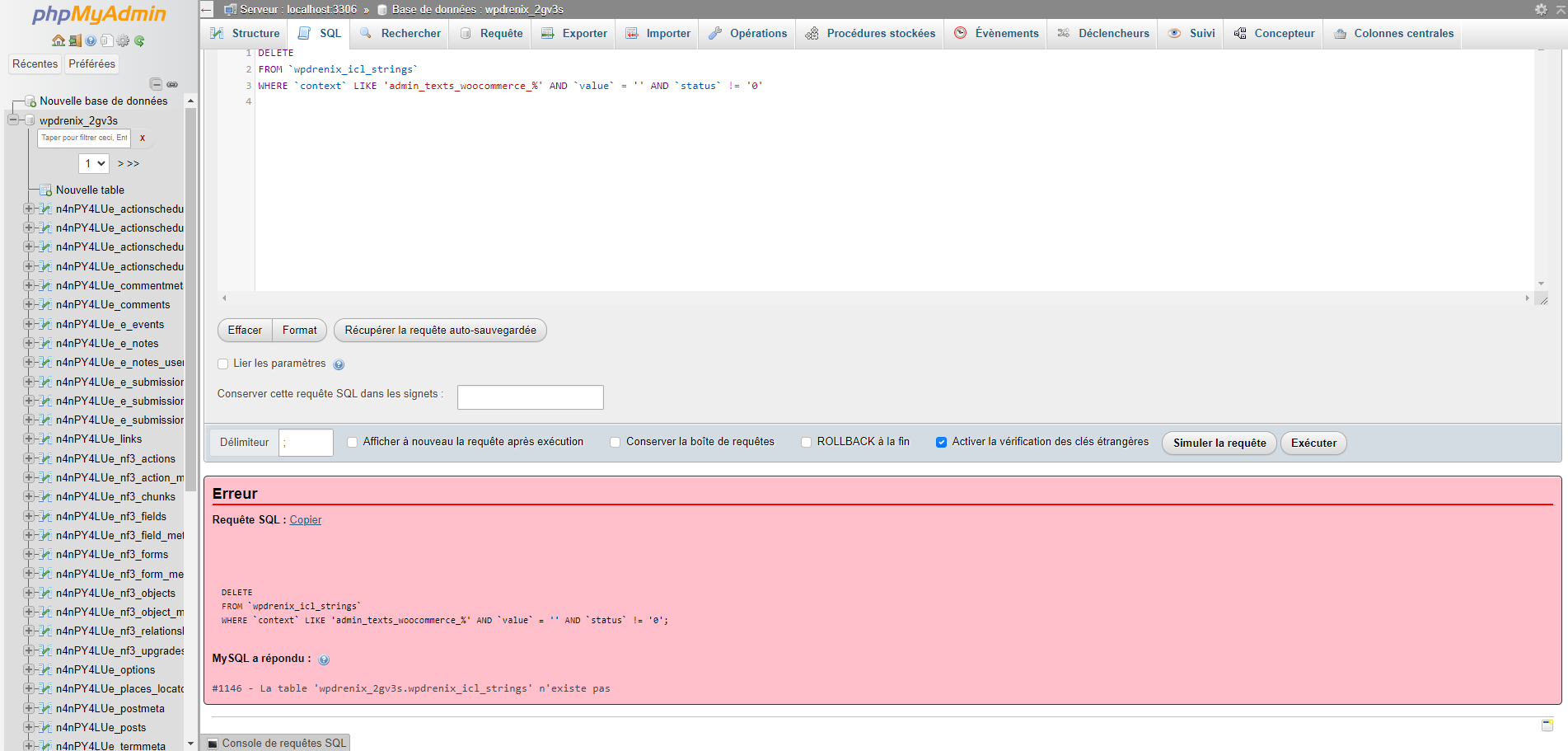Click the MySQL documentation pages icon
The height and width of the screenshot is (751, 1568).
(x=107, y=40)
